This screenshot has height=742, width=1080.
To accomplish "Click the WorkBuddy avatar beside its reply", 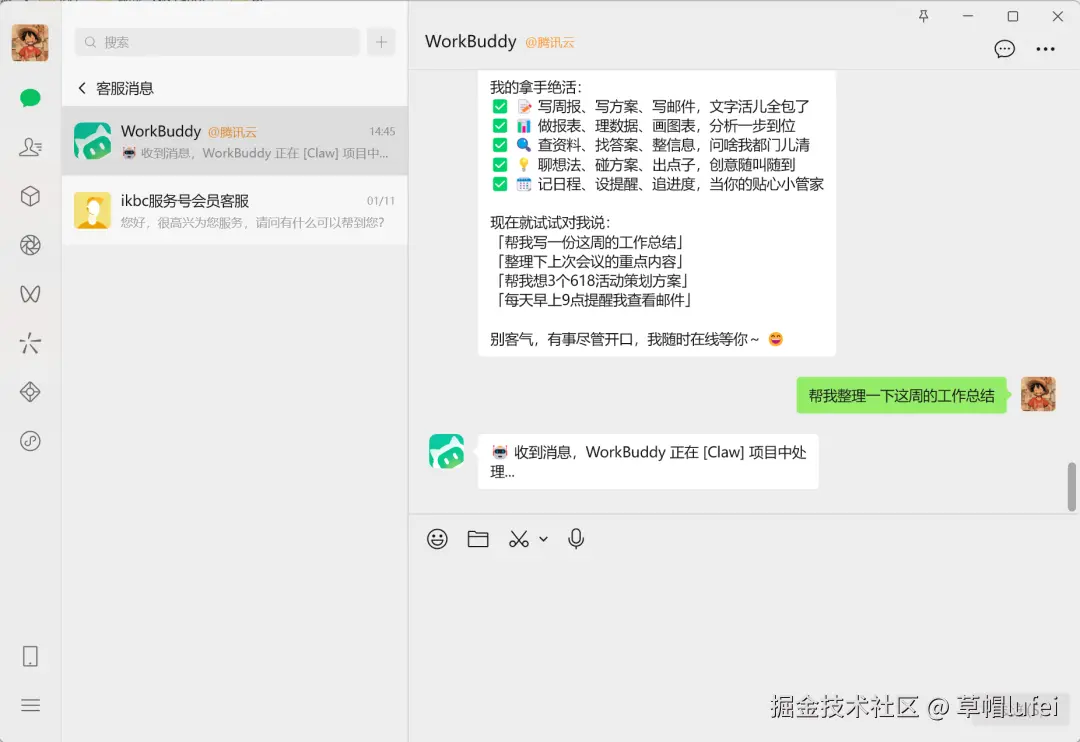I will [446, 451].
